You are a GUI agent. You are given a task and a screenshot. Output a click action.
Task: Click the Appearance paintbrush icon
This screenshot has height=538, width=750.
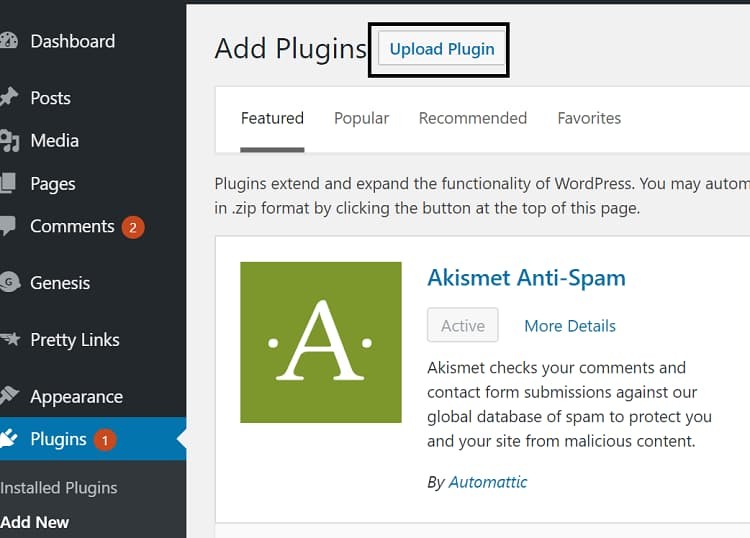click(x=9, y=396)
